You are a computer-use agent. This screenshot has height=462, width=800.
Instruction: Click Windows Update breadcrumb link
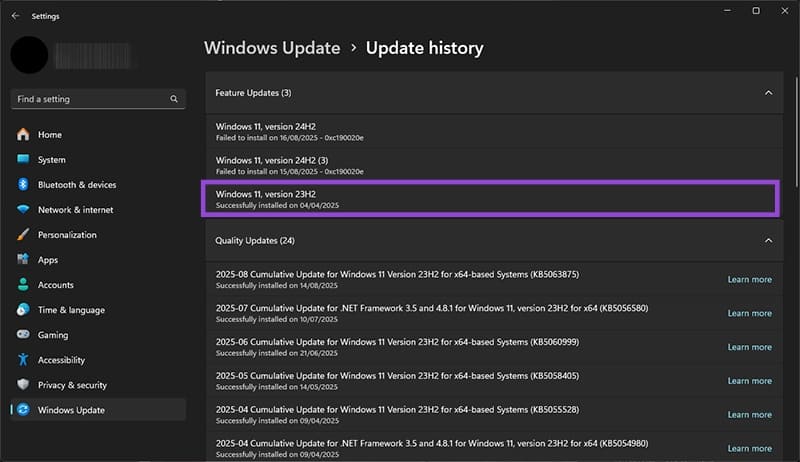(272, 48)
